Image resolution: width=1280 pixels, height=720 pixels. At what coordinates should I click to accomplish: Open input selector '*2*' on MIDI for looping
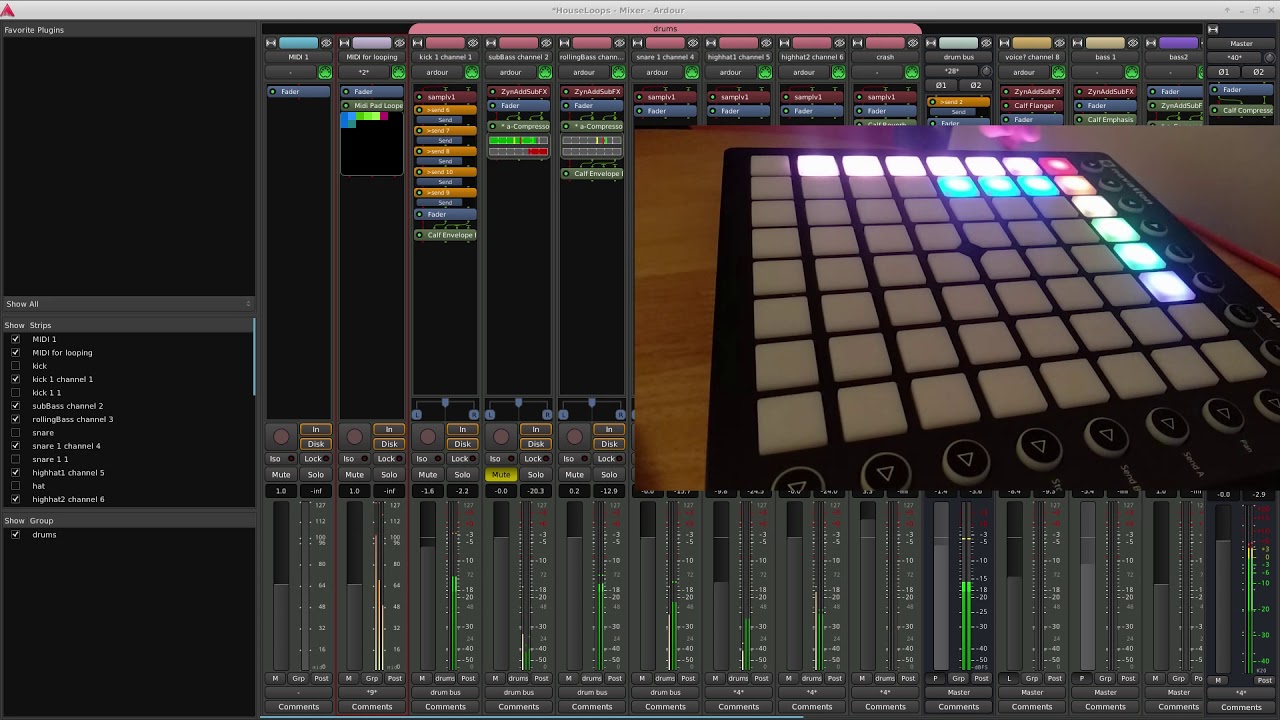pos(364,72)
